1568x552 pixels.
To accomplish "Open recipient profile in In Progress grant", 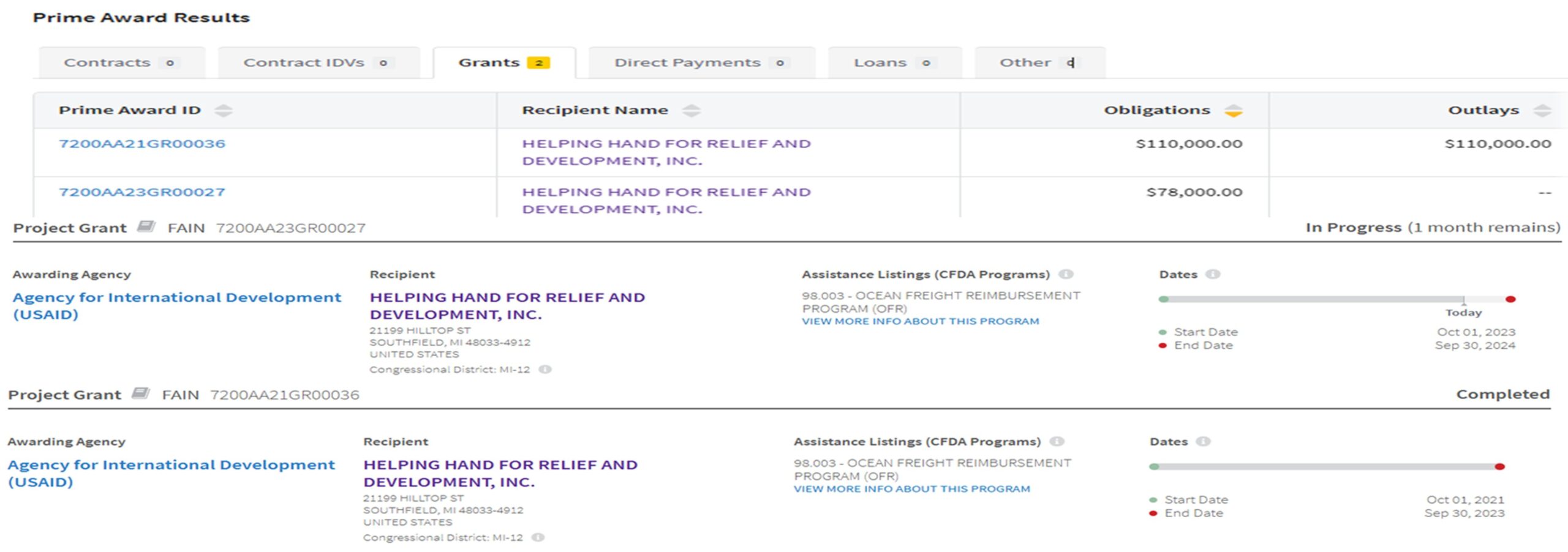I will point(507,305).
